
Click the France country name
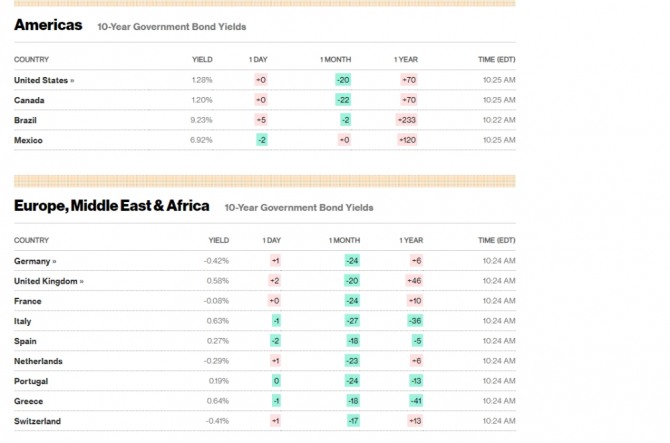(27, 301)
